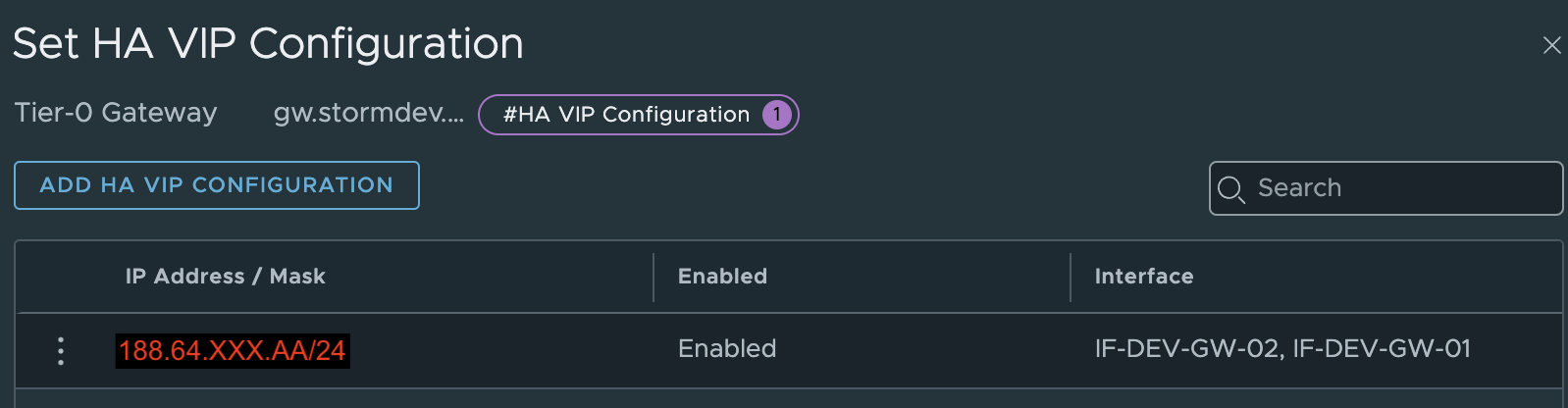This screenshot has height=408, width=1568.
Task: Click the purple count badge showing 1
Action: coord(776,115)
